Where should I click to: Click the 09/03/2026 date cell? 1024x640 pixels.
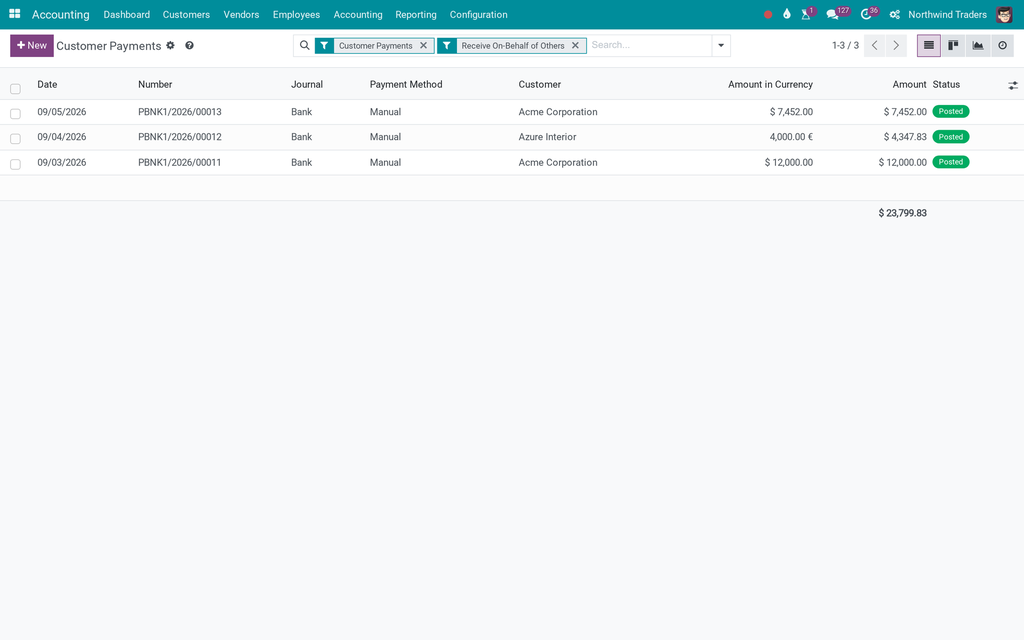[61, 163]
